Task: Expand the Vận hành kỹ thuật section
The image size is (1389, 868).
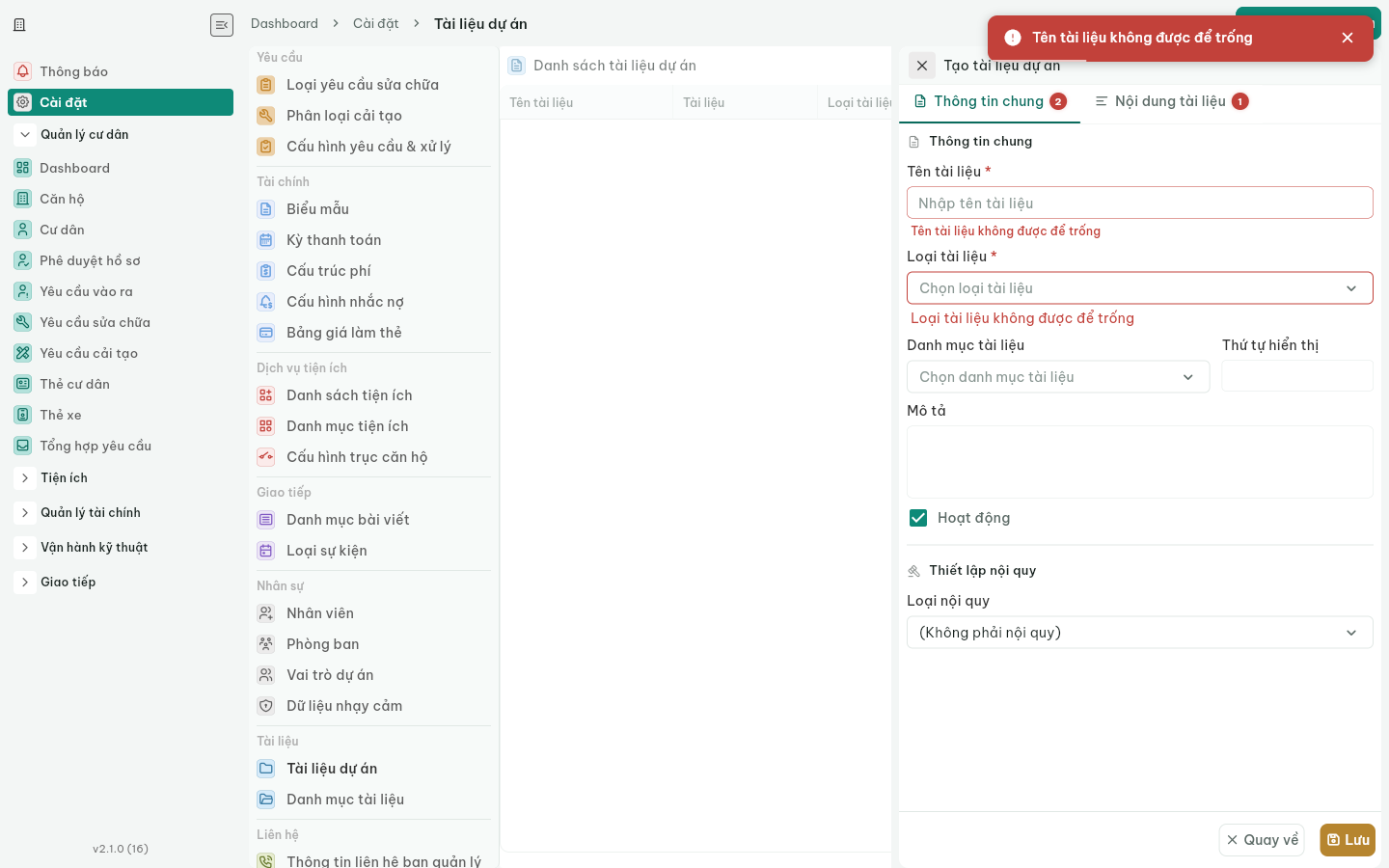Action: 25,548
